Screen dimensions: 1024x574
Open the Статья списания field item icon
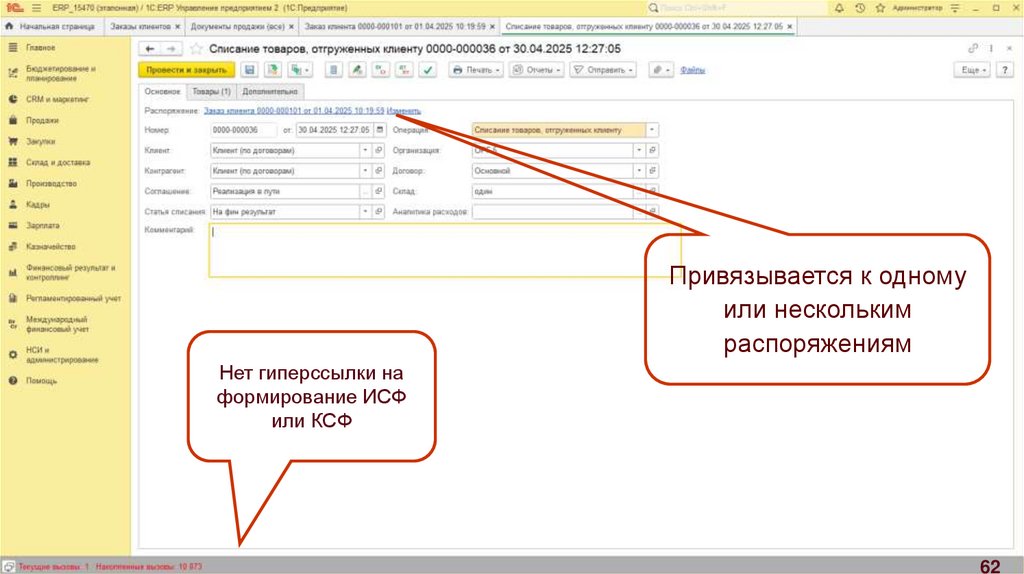[x=379, y=212]
